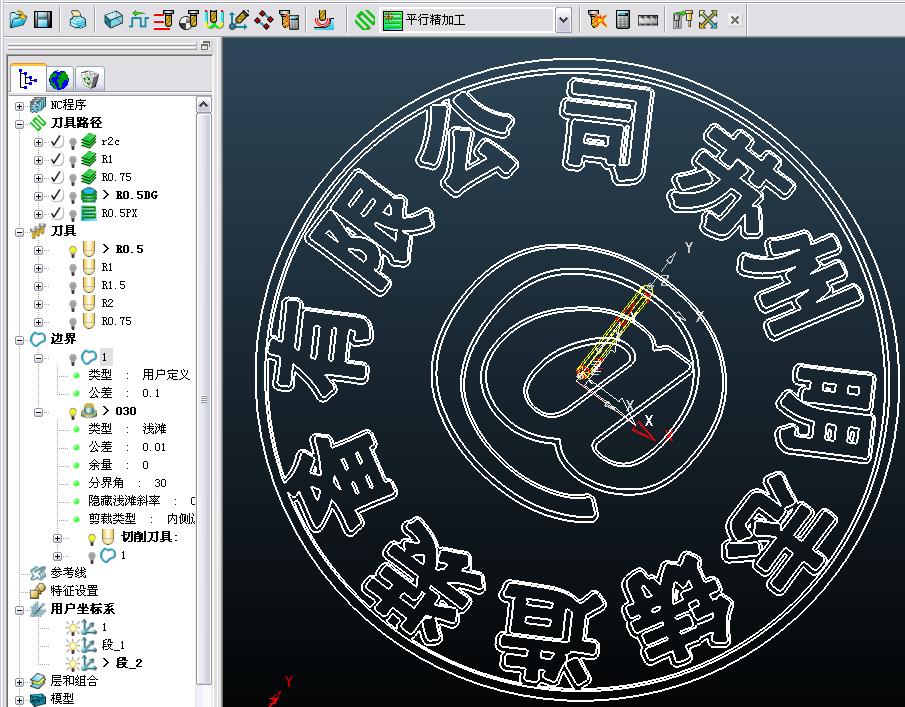Expand the R0.5 tool node
Viewport: 905px width, 707px height.
point(38,250)
